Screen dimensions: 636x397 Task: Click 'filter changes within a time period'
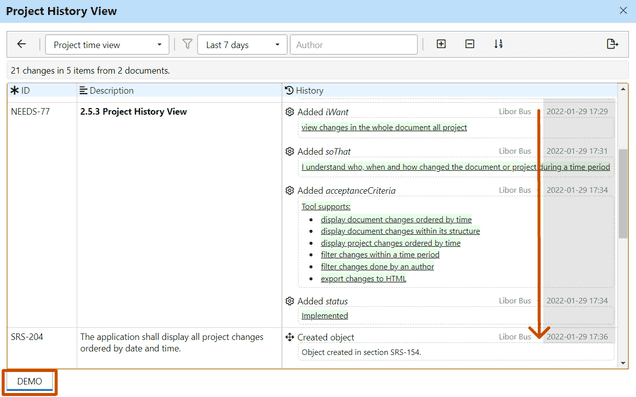click(x=380, y=255)
